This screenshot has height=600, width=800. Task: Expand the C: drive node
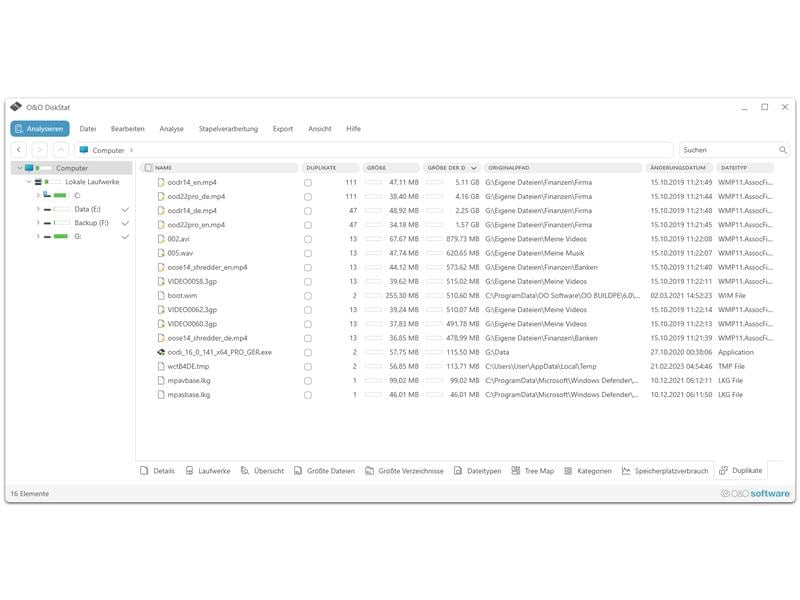(38, 195)
